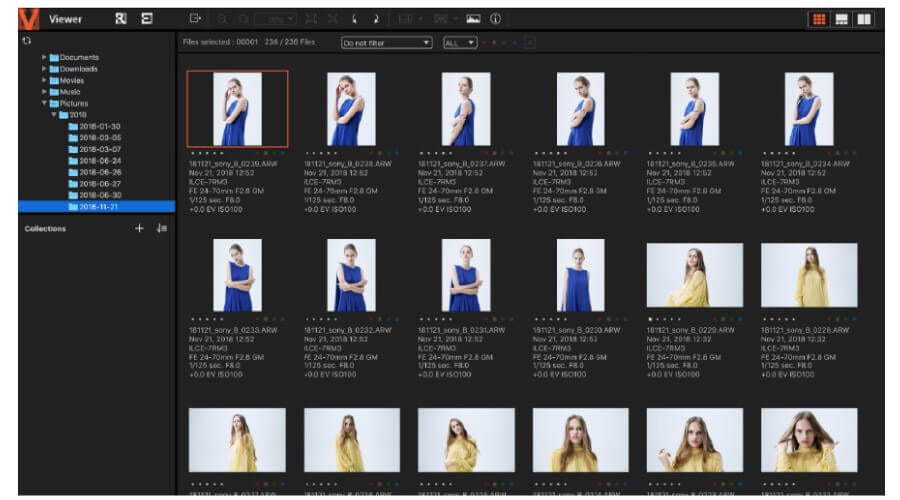Select the 2018-06-24 folder

(95, 161)
